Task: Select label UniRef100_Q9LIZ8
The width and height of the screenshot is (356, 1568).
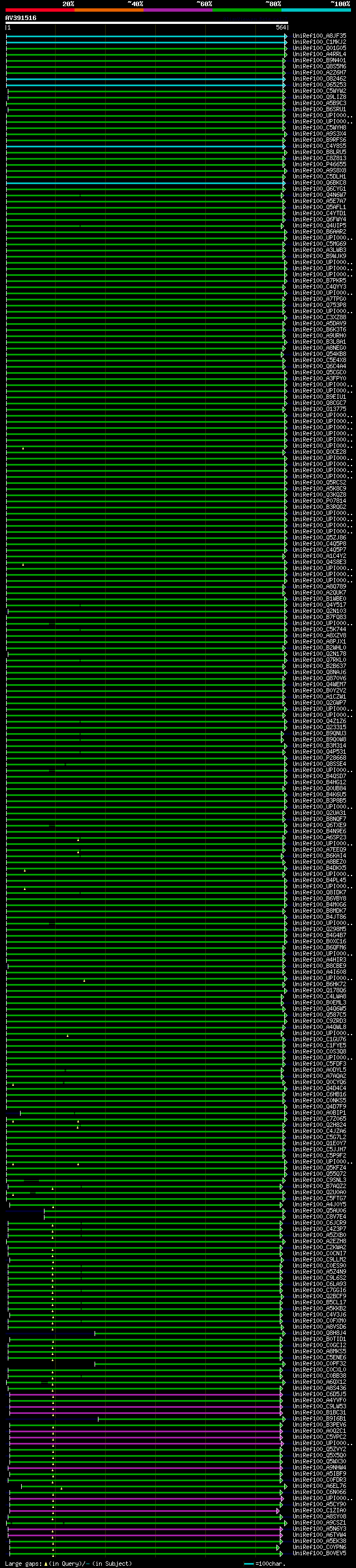Action: [x=319, y=97]
